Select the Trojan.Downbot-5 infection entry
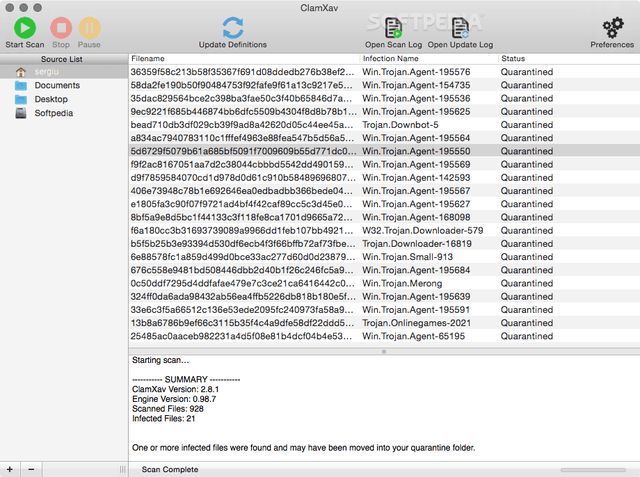Viewport: 640px width, 477px height. pos(400,125)
